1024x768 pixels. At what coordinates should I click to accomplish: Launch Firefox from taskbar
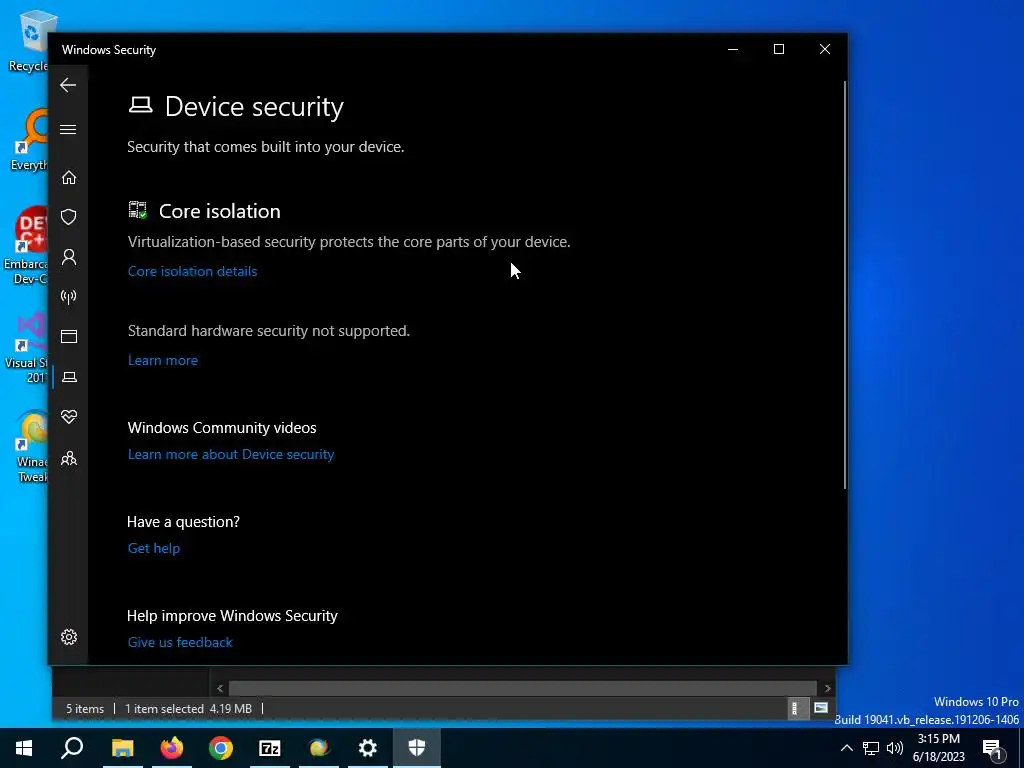tap(172, 748)
